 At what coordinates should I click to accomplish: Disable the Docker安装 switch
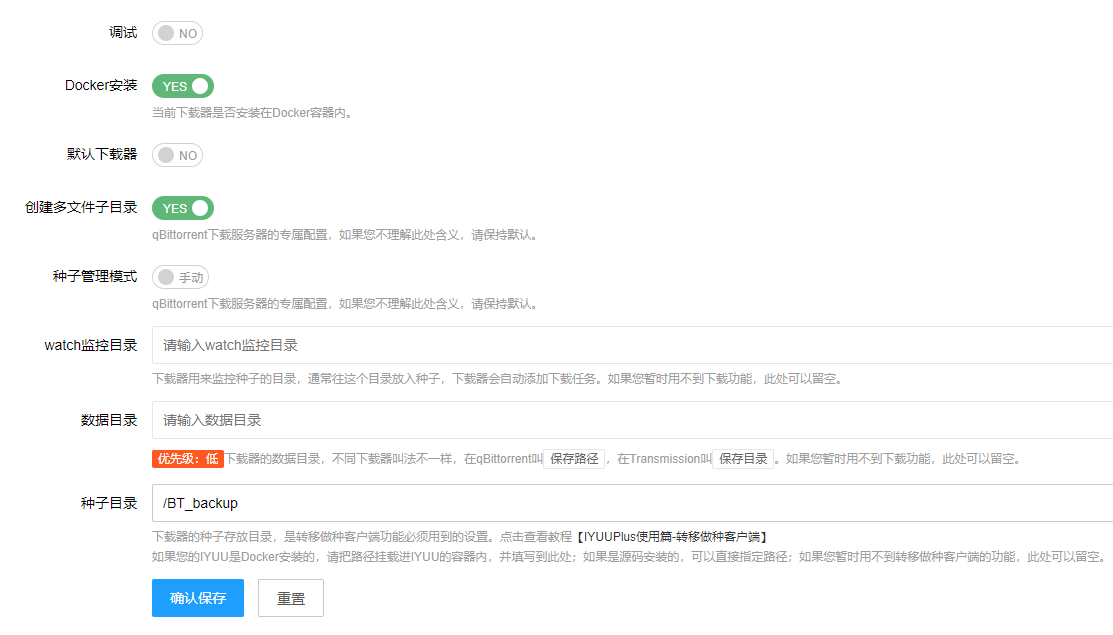[182, 86]
